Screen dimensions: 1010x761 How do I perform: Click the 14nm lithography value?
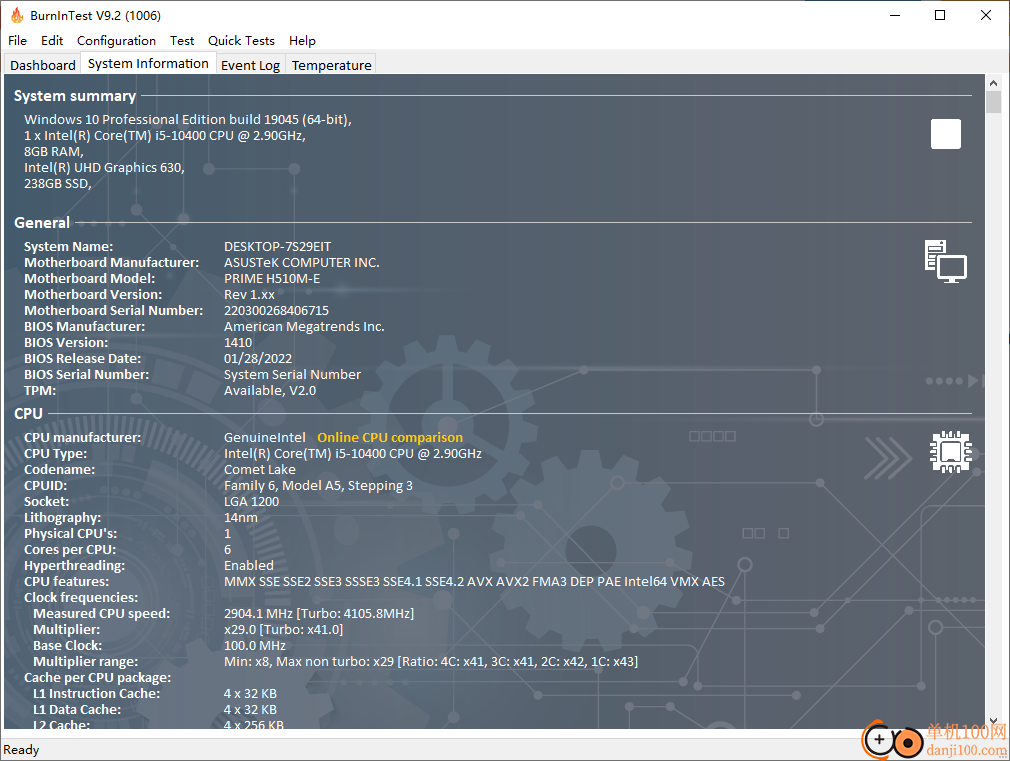240,518
